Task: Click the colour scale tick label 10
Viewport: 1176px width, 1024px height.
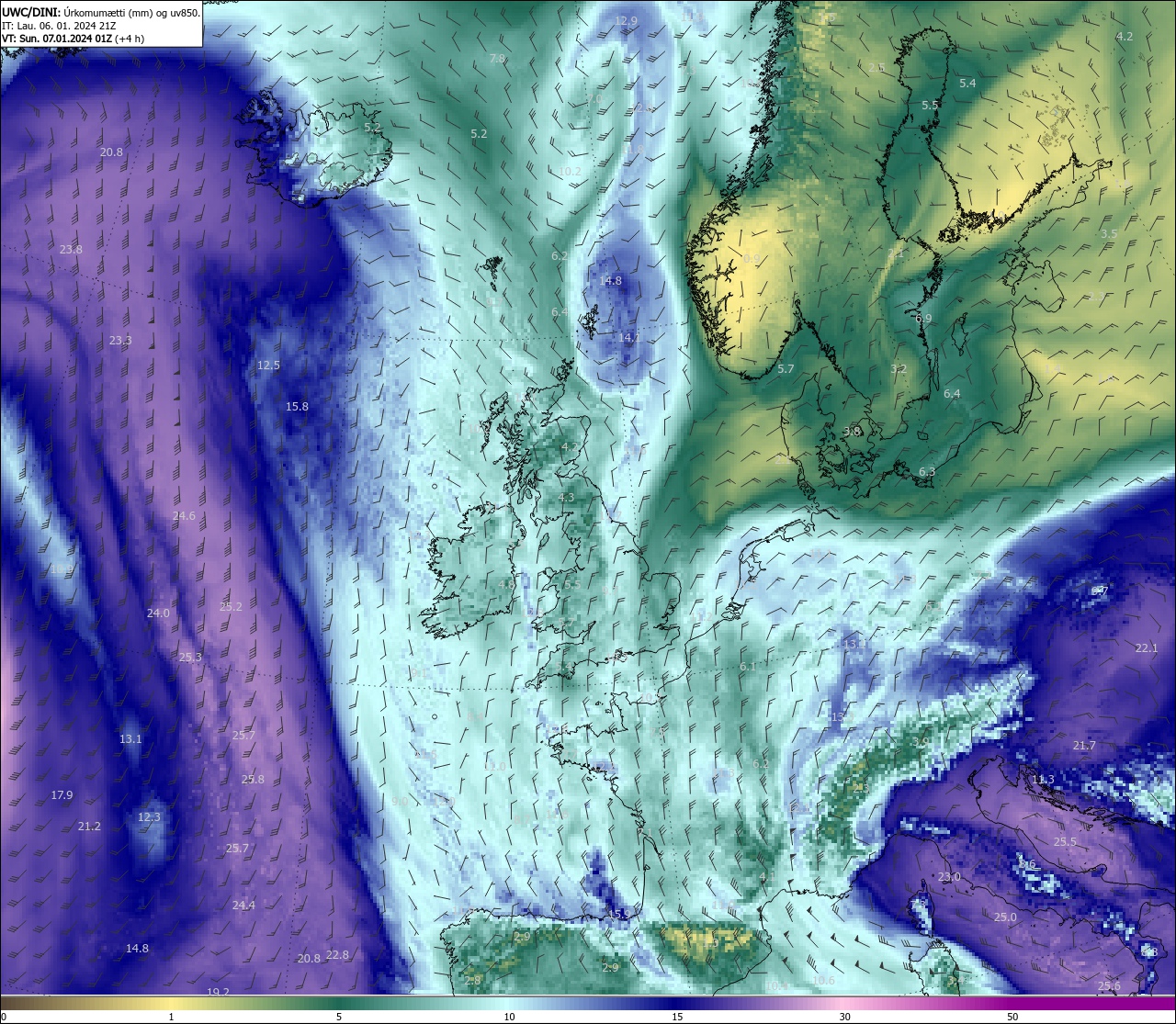Action: [x=509, y=1017]
